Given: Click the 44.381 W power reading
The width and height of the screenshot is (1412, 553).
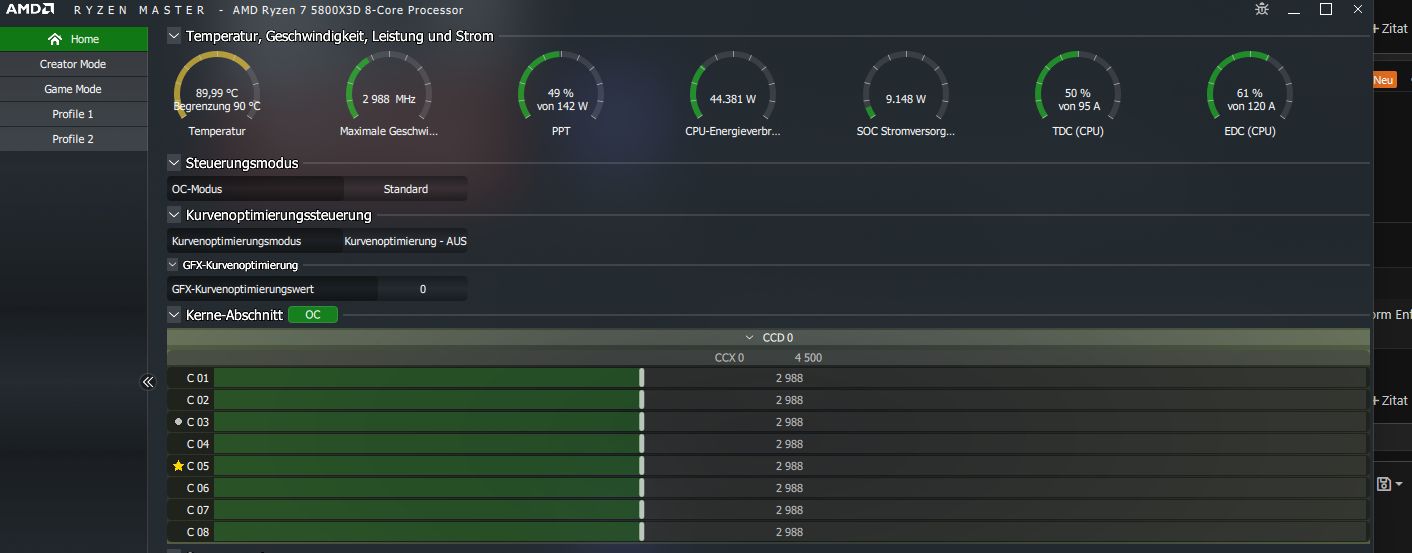Looking at the screenshot, I should point(733,99).
